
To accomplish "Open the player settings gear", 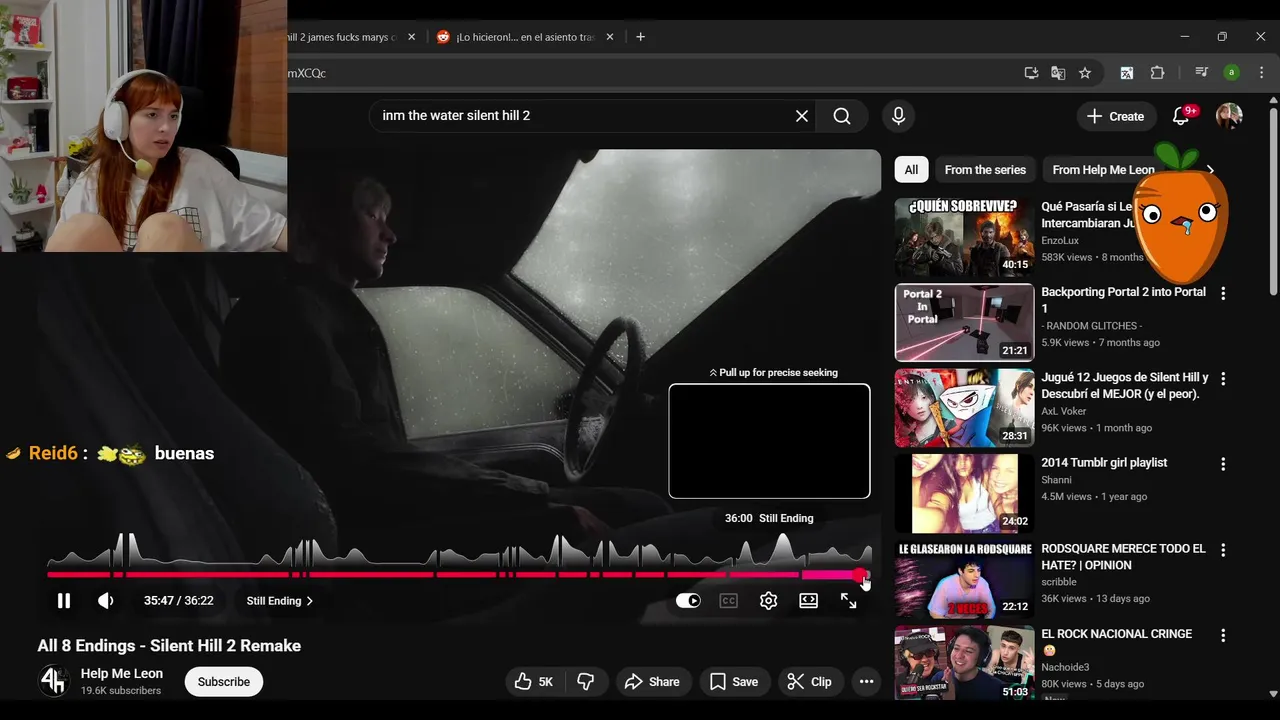I will [768, 601].
